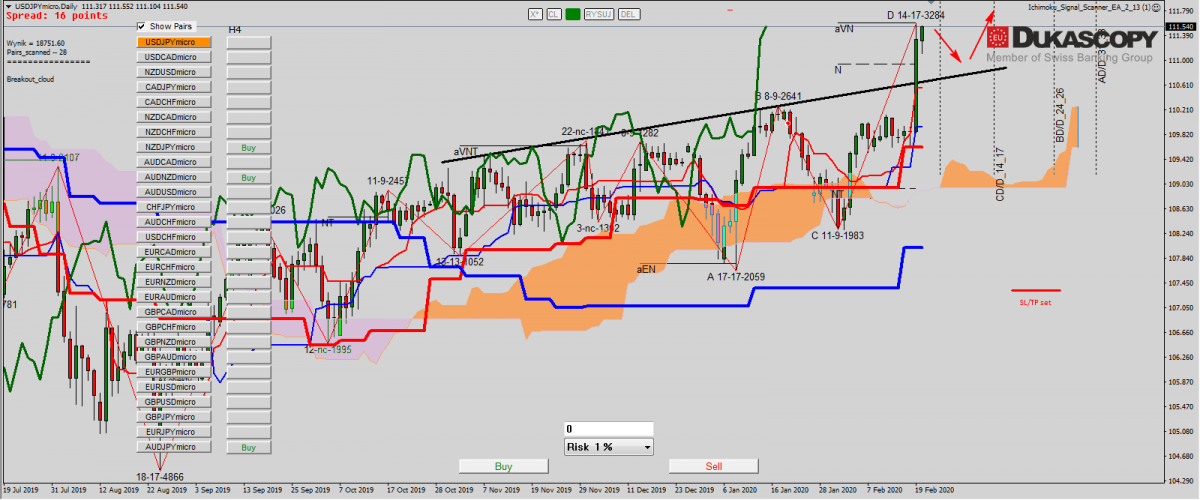Viewport: 1200px width, 500px height.
Task: Select the AUDJPYmicro pair button
Action: pyautogui.click(x=173, y=447)
